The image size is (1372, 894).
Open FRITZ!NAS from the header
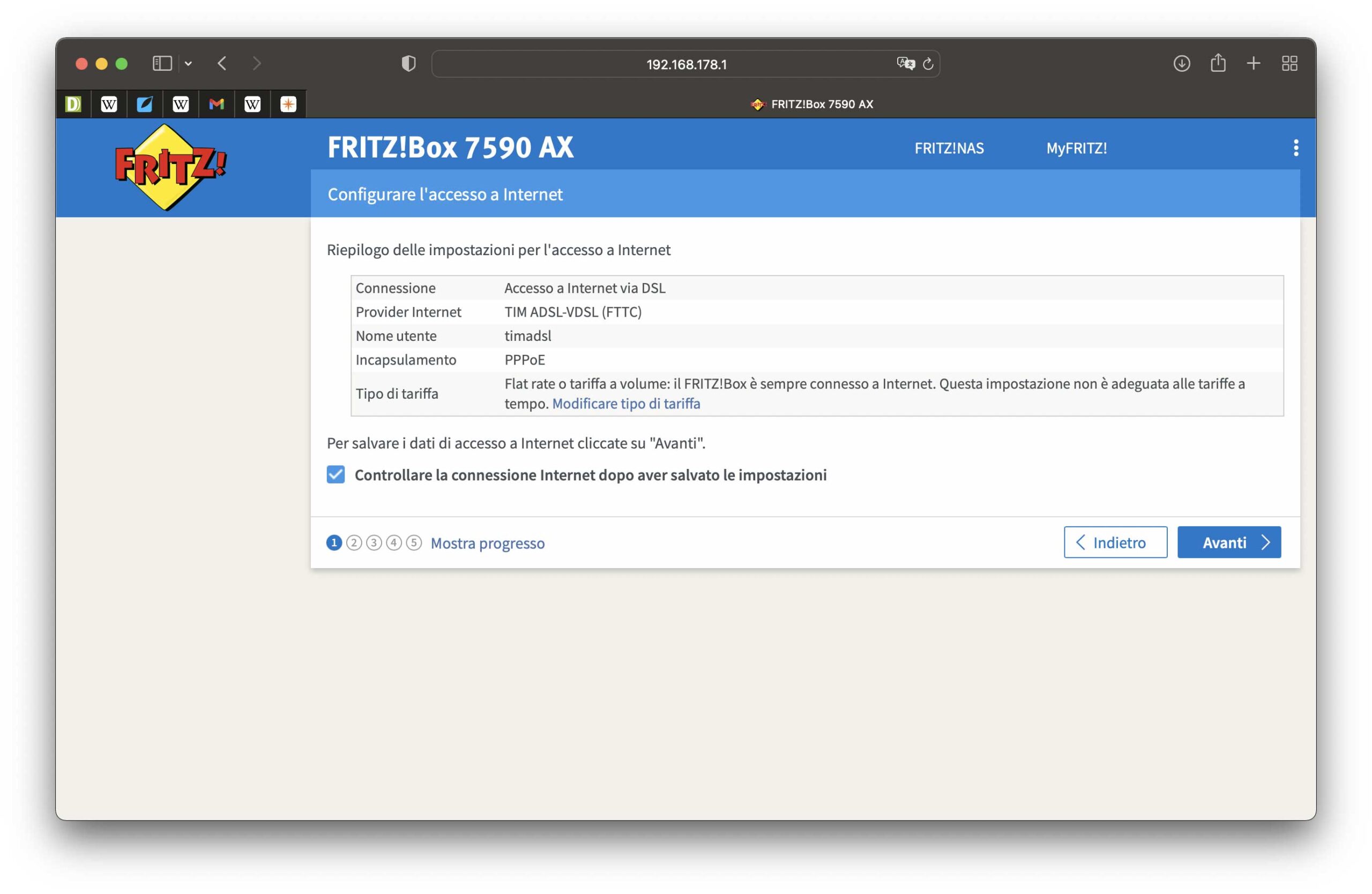[x=949, y=148]
